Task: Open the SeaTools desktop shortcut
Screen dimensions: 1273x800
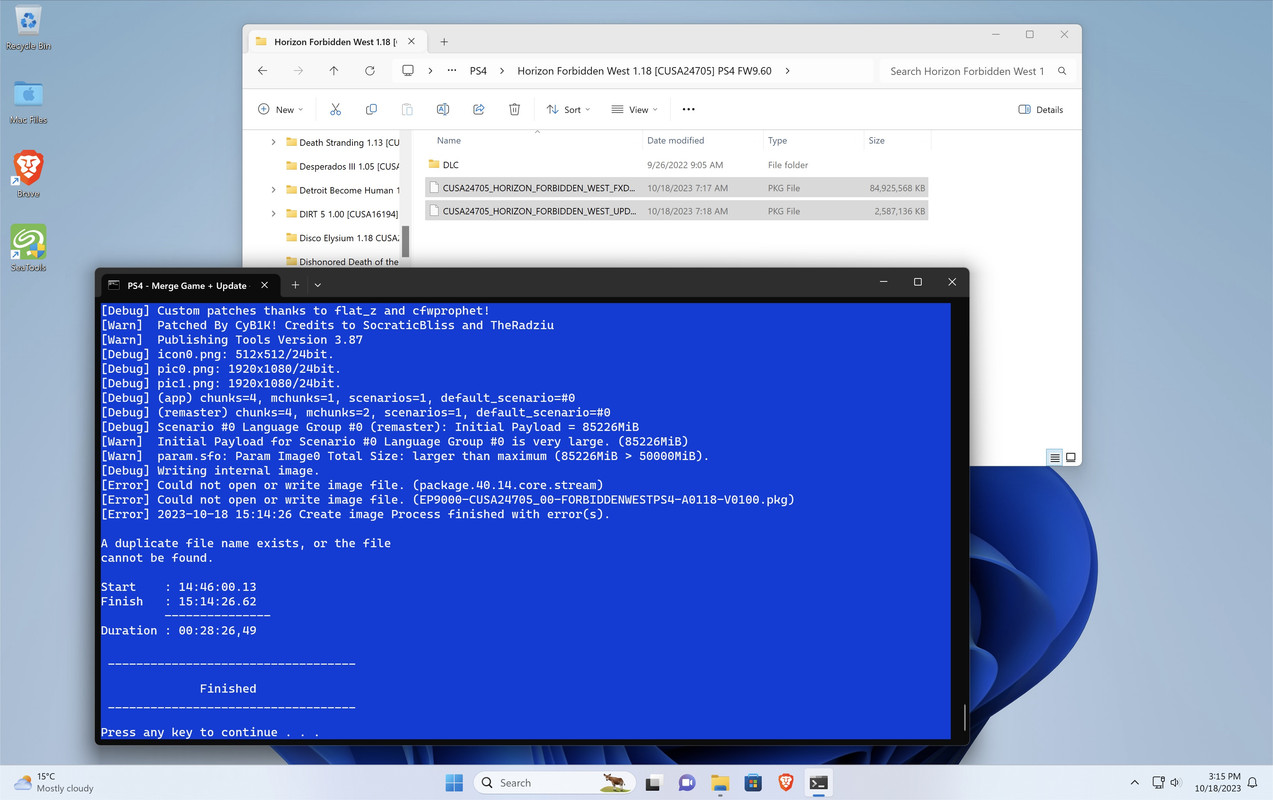Action: 28,247
